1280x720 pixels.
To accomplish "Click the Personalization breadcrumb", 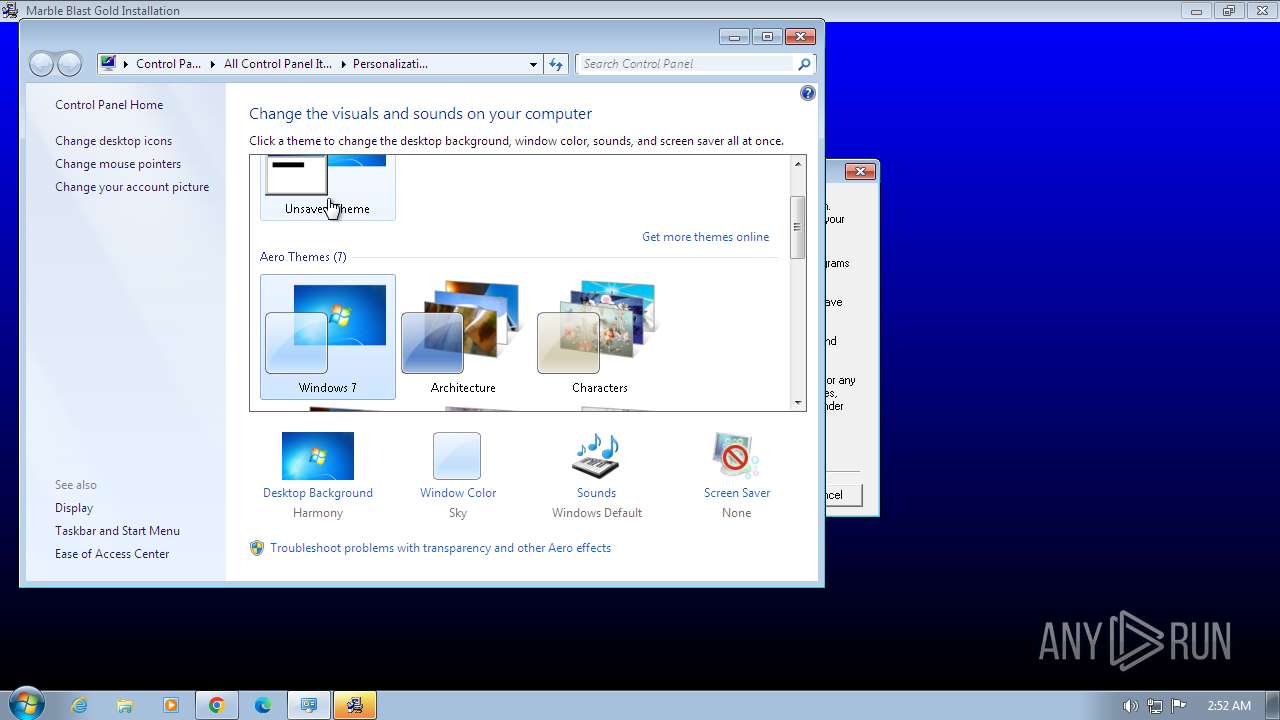I will point(390,64).
